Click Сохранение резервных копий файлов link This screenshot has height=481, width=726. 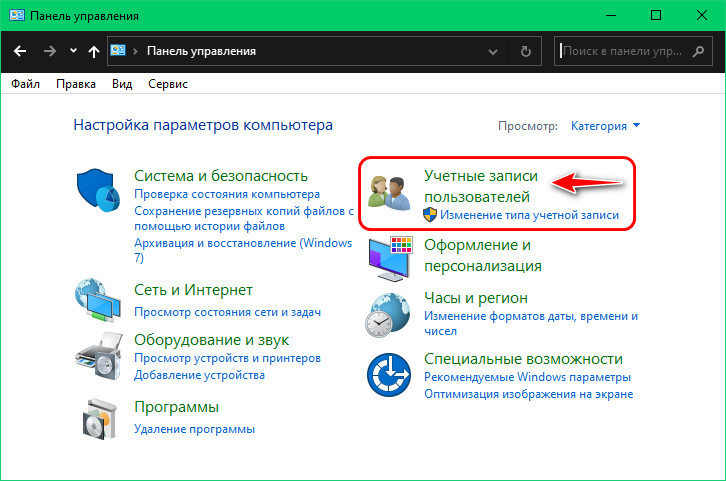click(244, 219)
